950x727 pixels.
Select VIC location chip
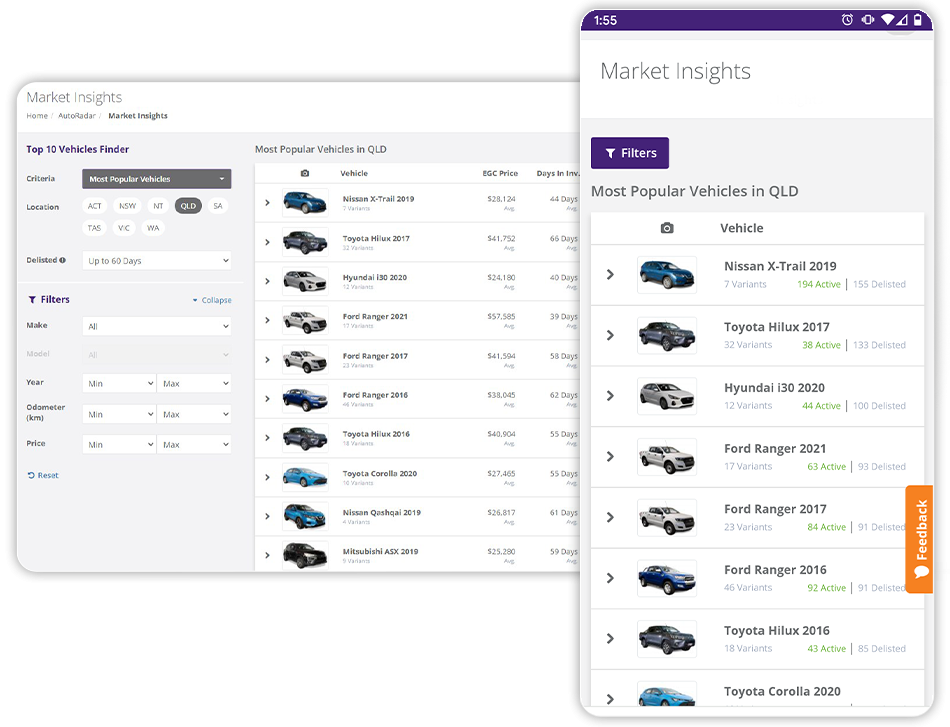[124, 228]
